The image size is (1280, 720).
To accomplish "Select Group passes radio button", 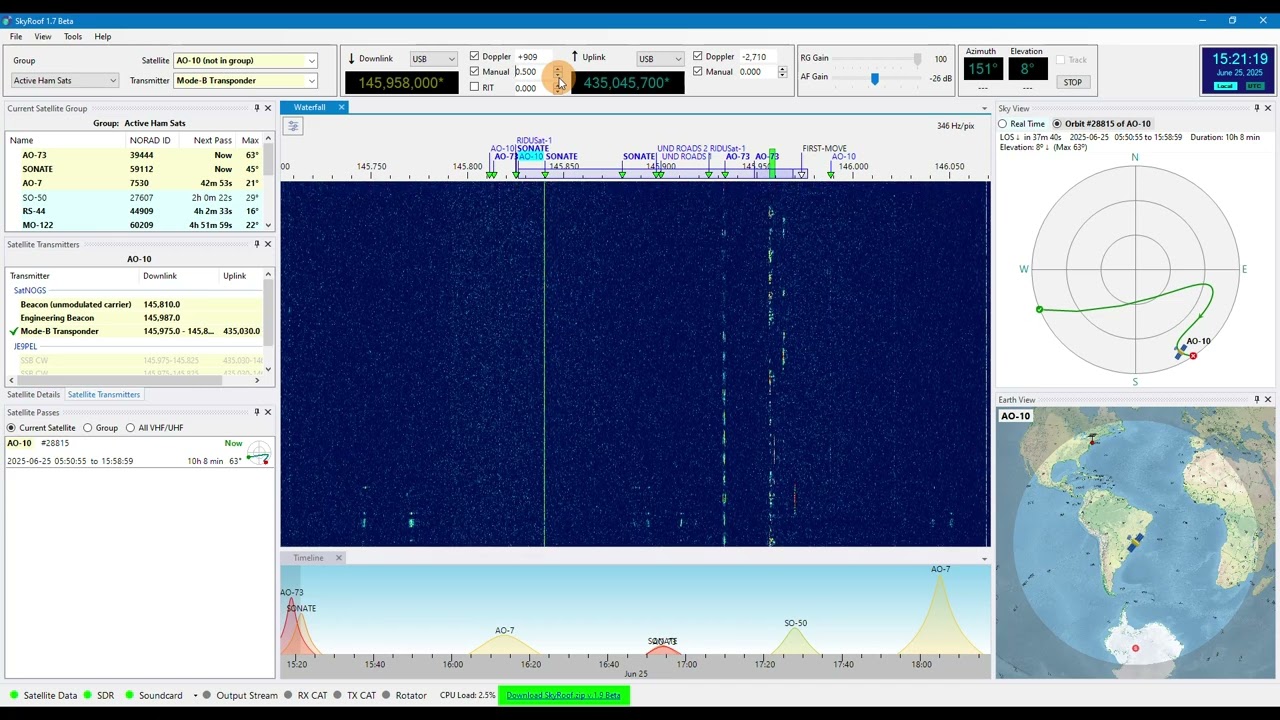I will pos(87,428).
